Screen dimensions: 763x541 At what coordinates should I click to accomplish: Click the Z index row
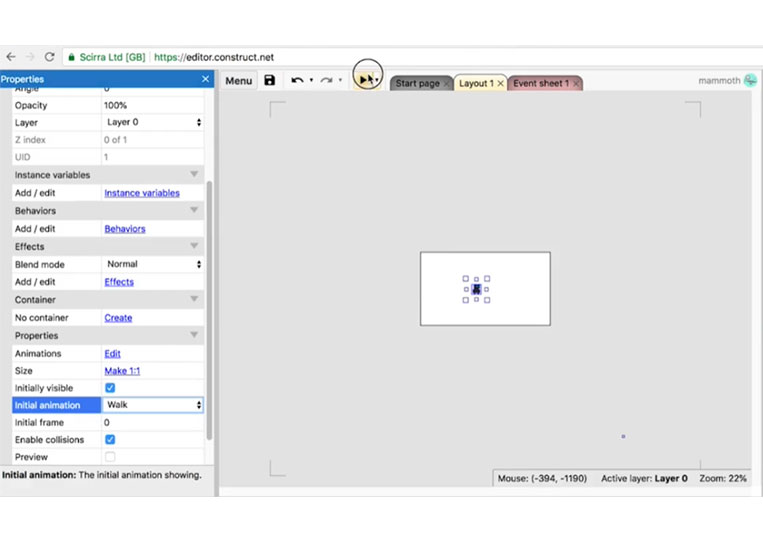(x=108, y=140)
